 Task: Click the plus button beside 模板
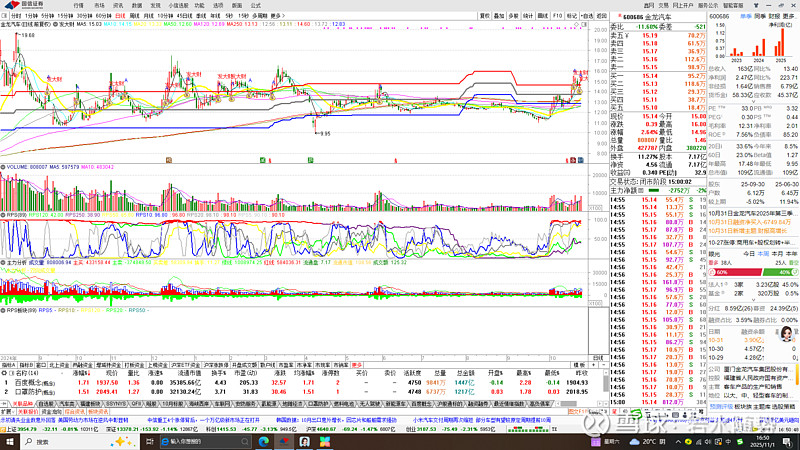coord(593,365)
